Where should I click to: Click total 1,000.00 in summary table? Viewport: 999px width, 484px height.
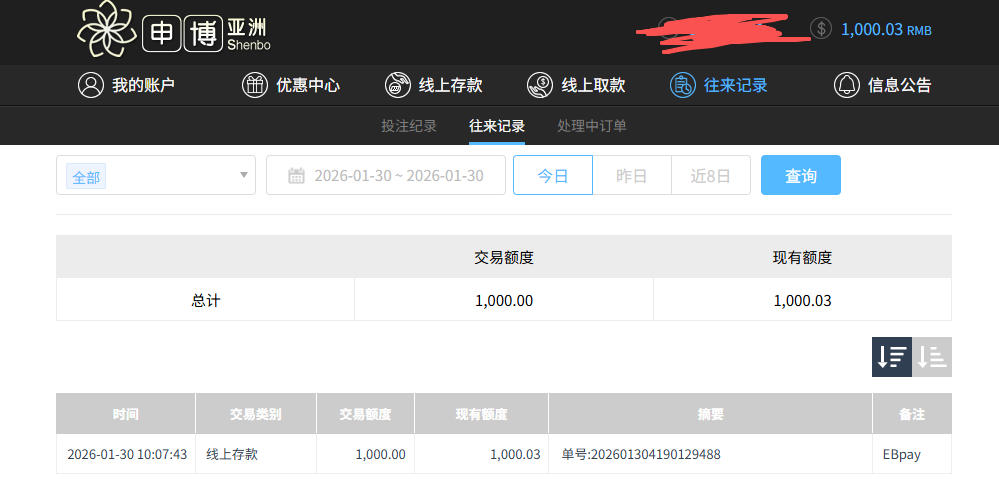[x=504, y=301]
